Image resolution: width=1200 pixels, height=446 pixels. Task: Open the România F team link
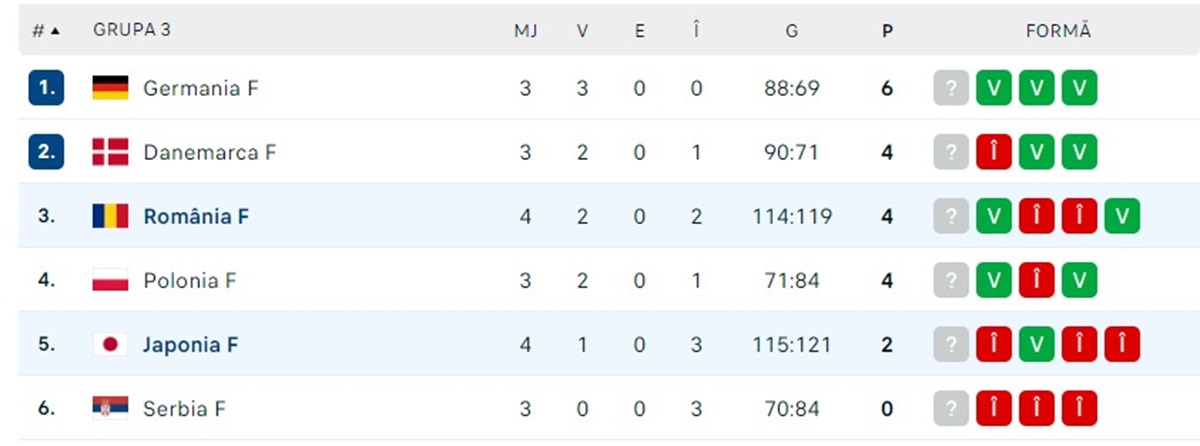pyautogui.click(x=196, y=216)
